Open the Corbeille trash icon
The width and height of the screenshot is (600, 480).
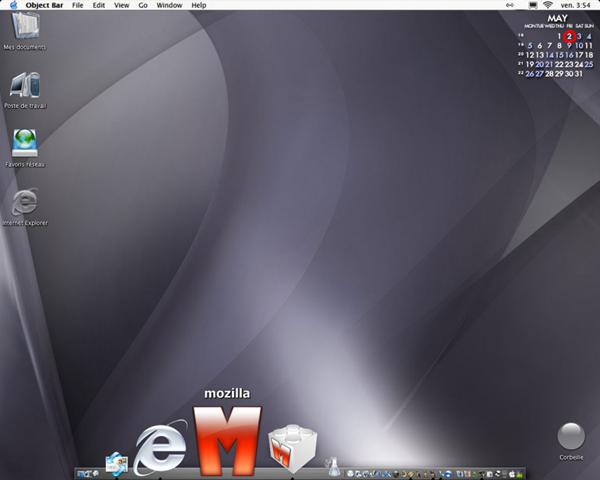tap(571, 438)
